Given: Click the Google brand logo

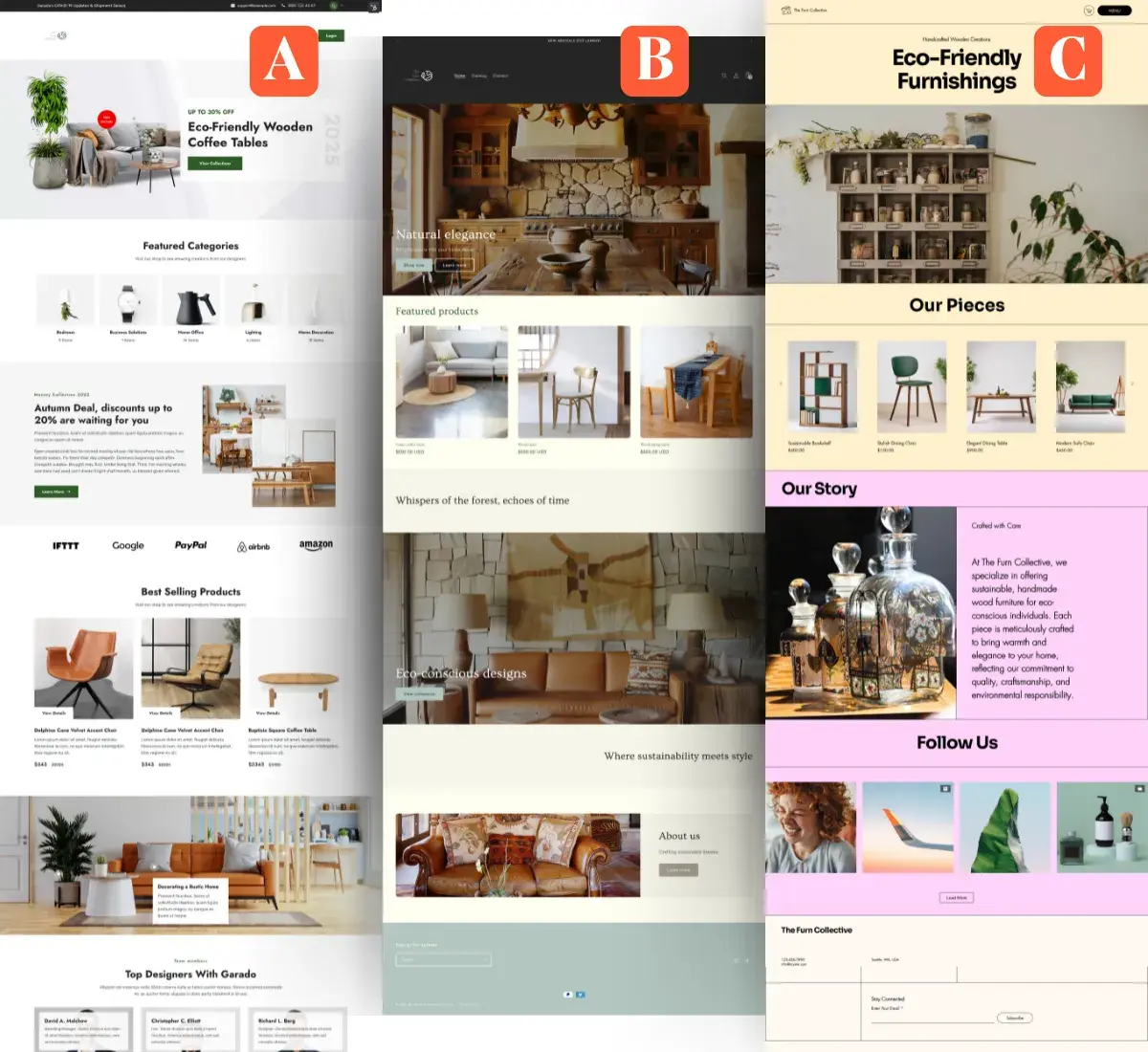Looking at the screenshot, I should pyautogui.click(x=128, y=546).
